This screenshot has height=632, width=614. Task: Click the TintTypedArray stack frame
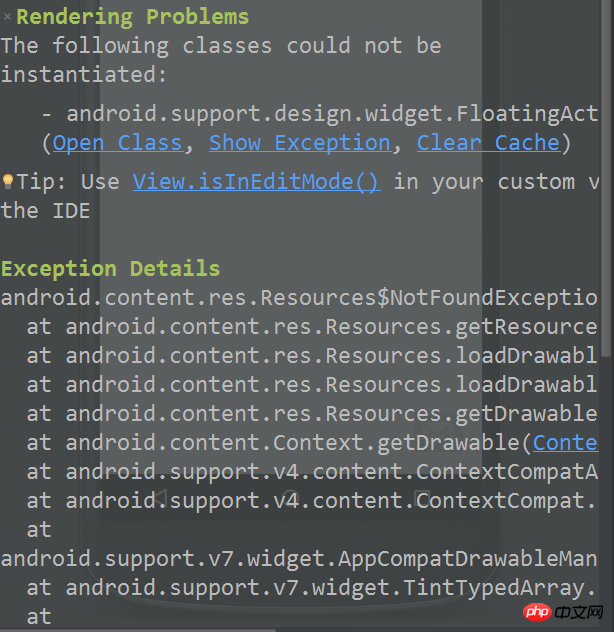pos(331,588)
